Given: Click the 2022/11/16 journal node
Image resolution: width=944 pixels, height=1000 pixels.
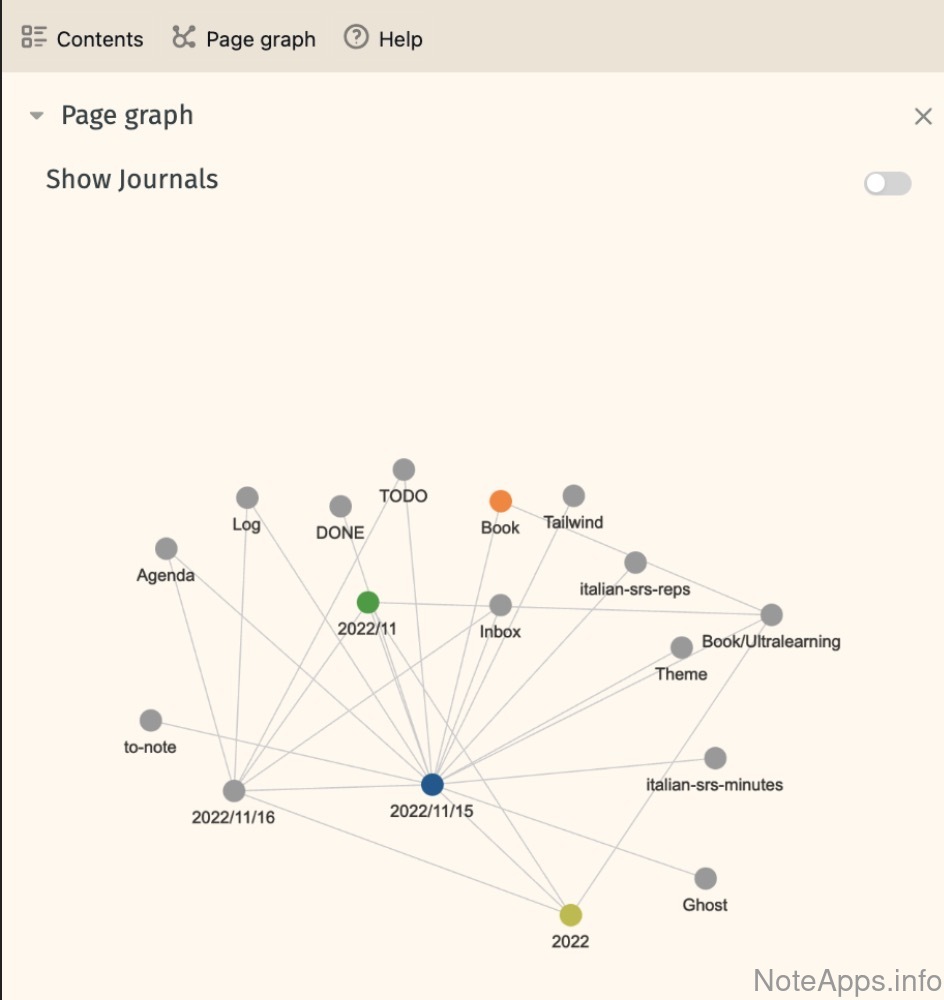Looking at the screenshot, I should (x=234, y=791).
